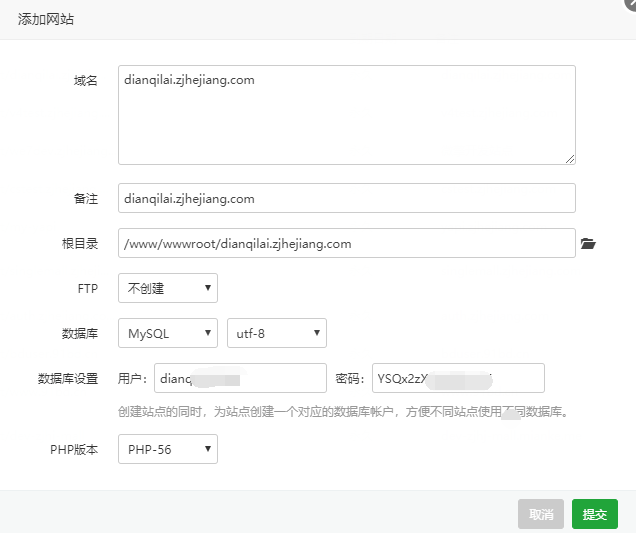Screen dimensions: 636x533
Task: Open the utf-8 encoding dropdown
Action: coord(277,333)
